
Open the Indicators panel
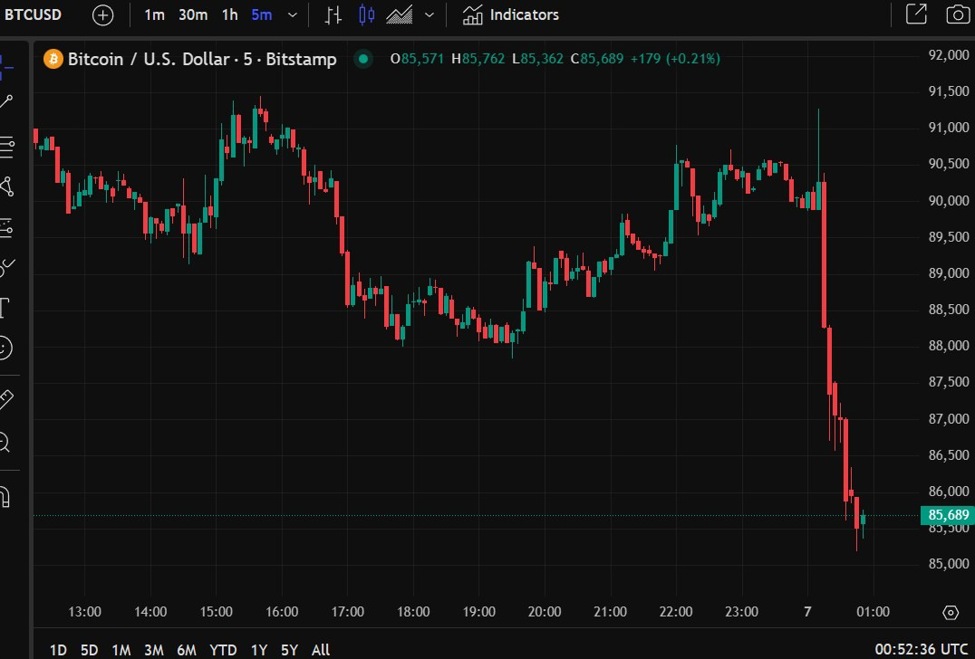pos(511,15)
